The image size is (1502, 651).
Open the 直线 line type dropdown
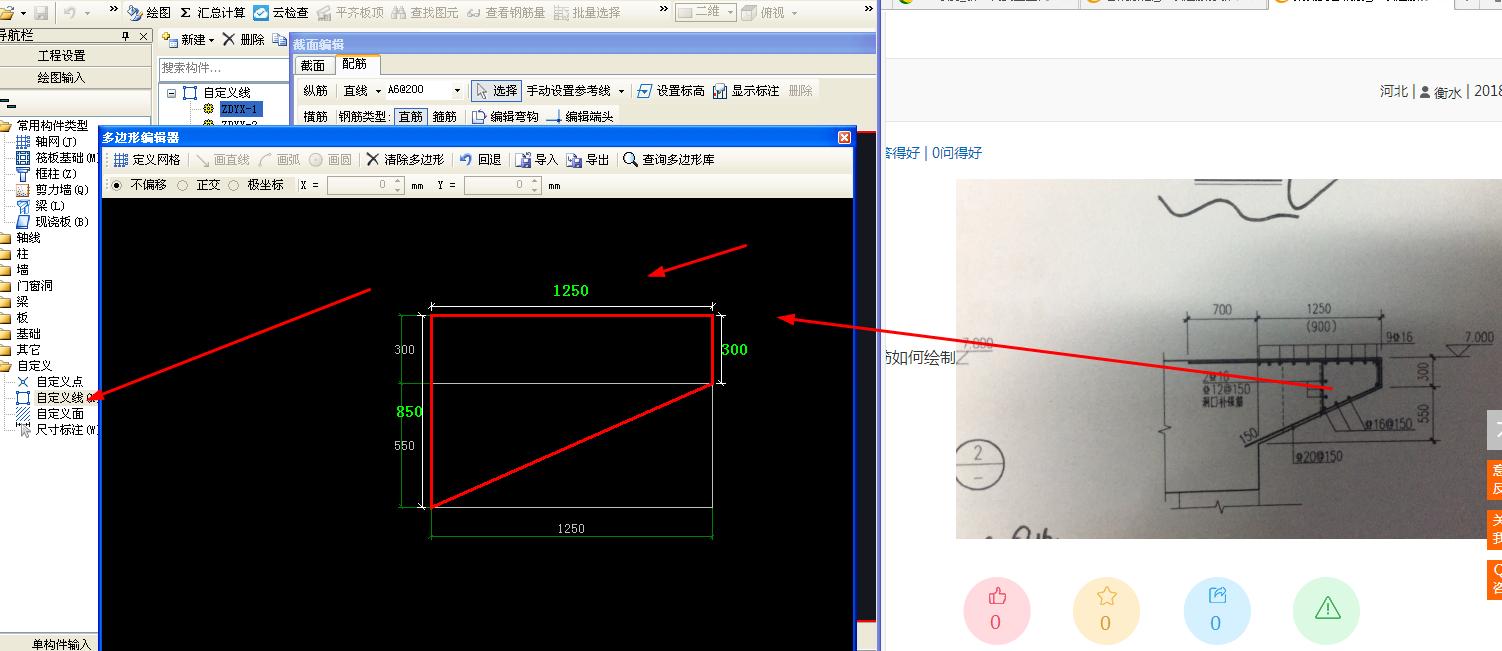(361, 90)
